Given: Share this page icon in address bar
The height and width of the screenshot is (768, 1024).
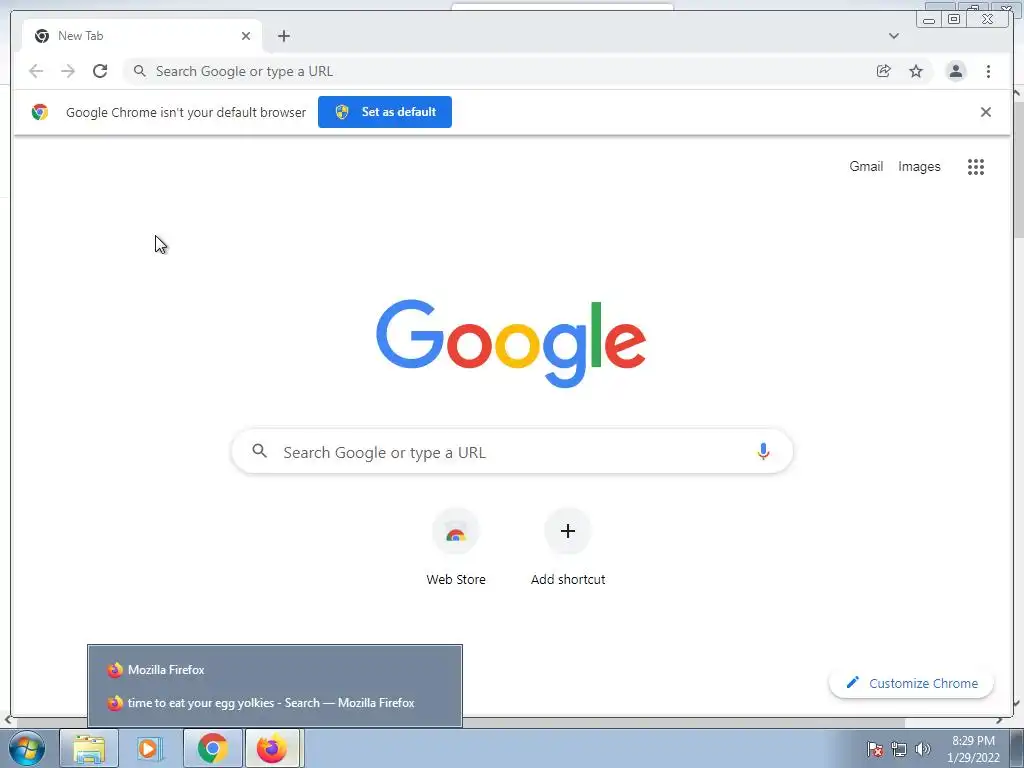Looking at the screenshot, I should tap(884, 71).
